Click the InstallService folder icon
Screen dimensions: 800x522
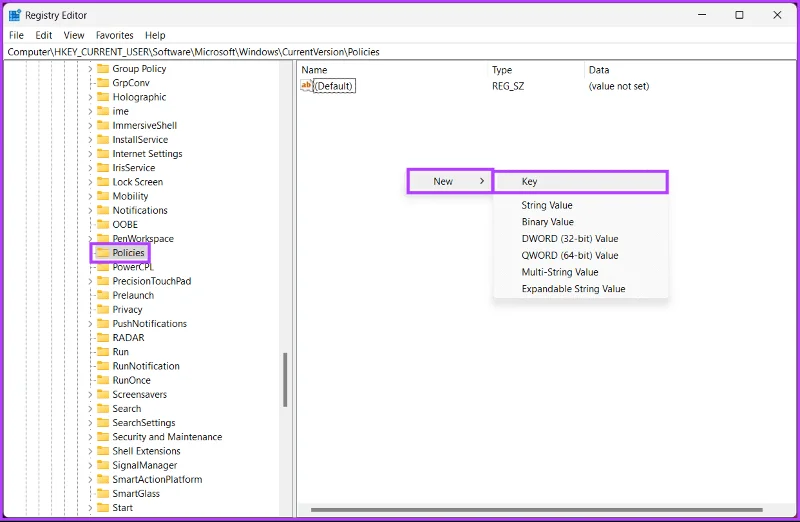(x=103, y=139)
